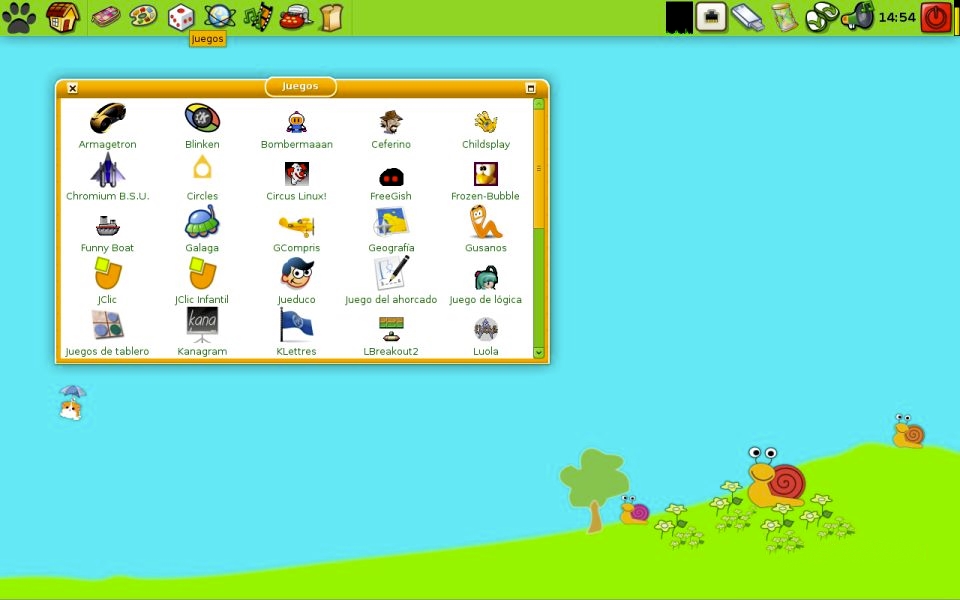Start GCompris with the yellow plane icon

[x=296, y=226]
